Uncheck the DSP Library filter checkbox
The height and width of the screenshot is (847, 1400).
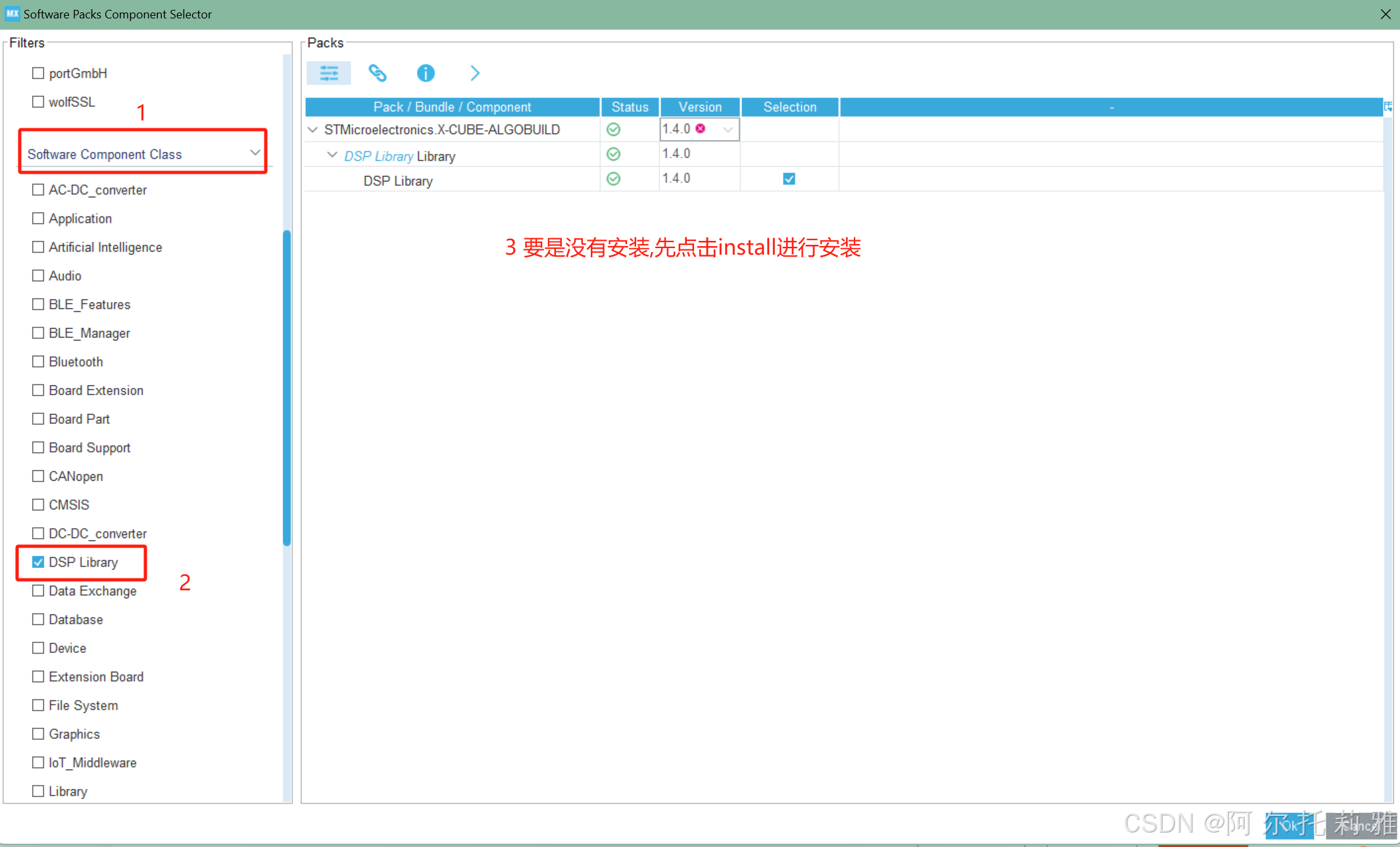point(38,562)
